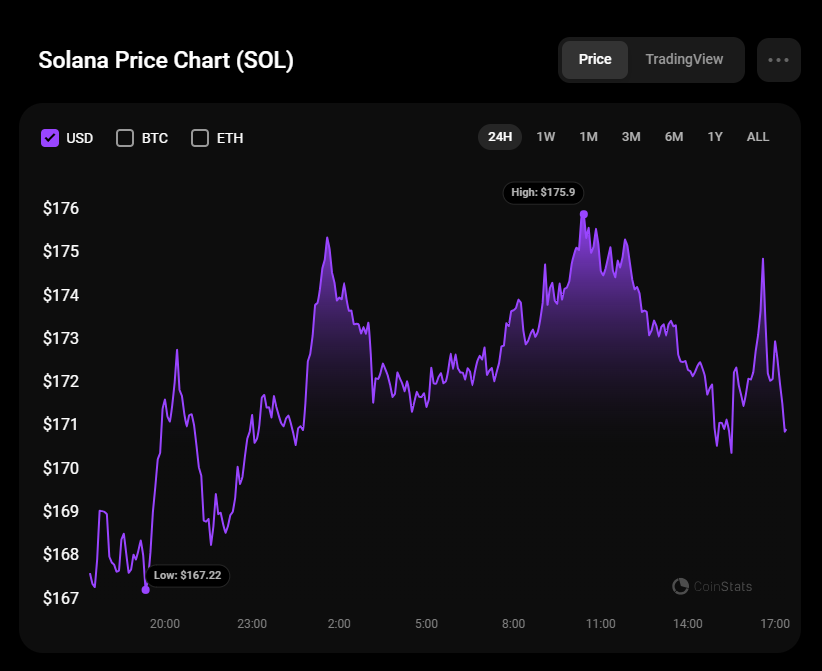
Task: Enable the BTC currency checkbox
Action: [125, 138]
